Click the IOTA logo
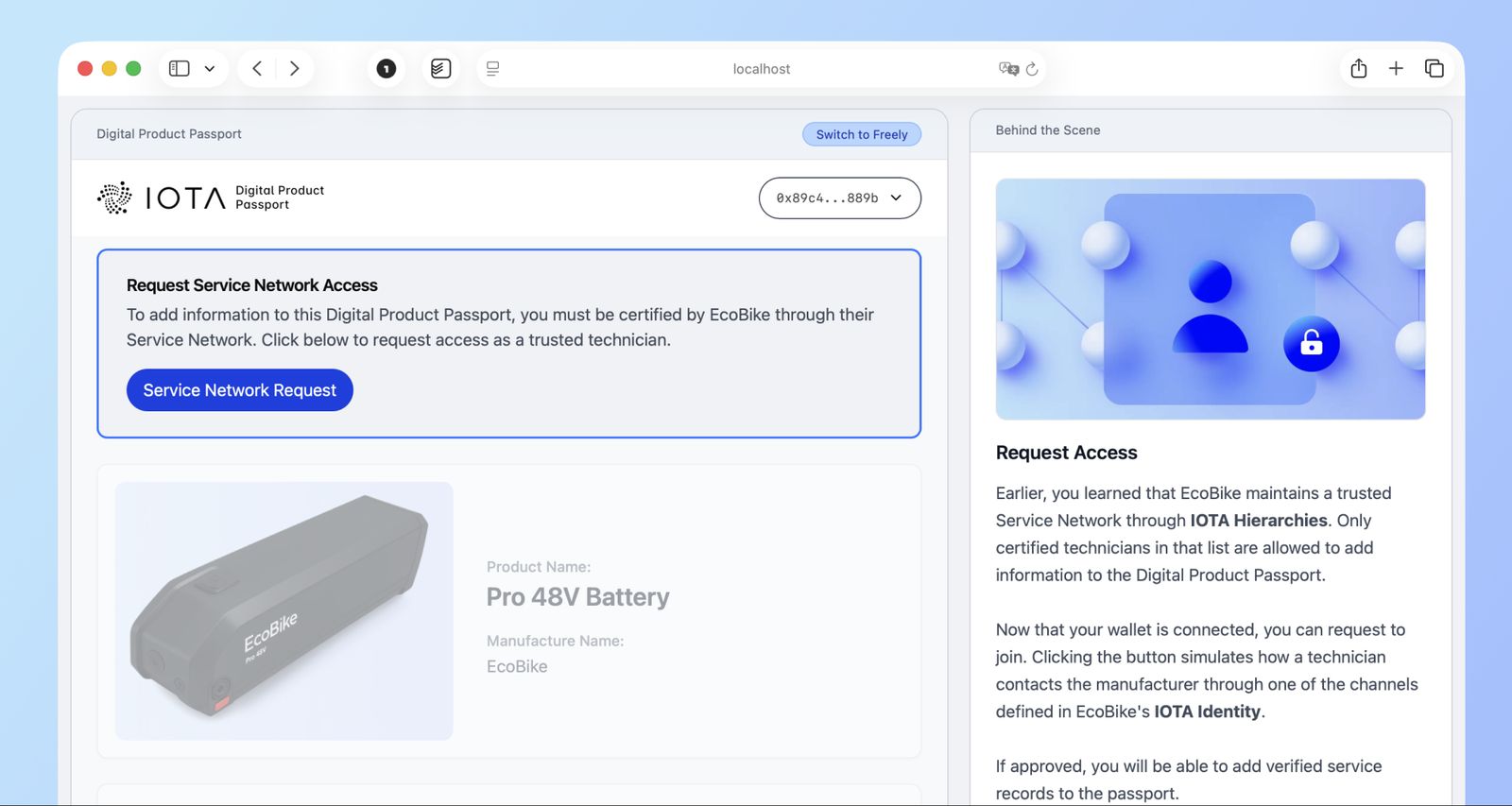Screen dimensions: 1512x806 tap(162, 197)
